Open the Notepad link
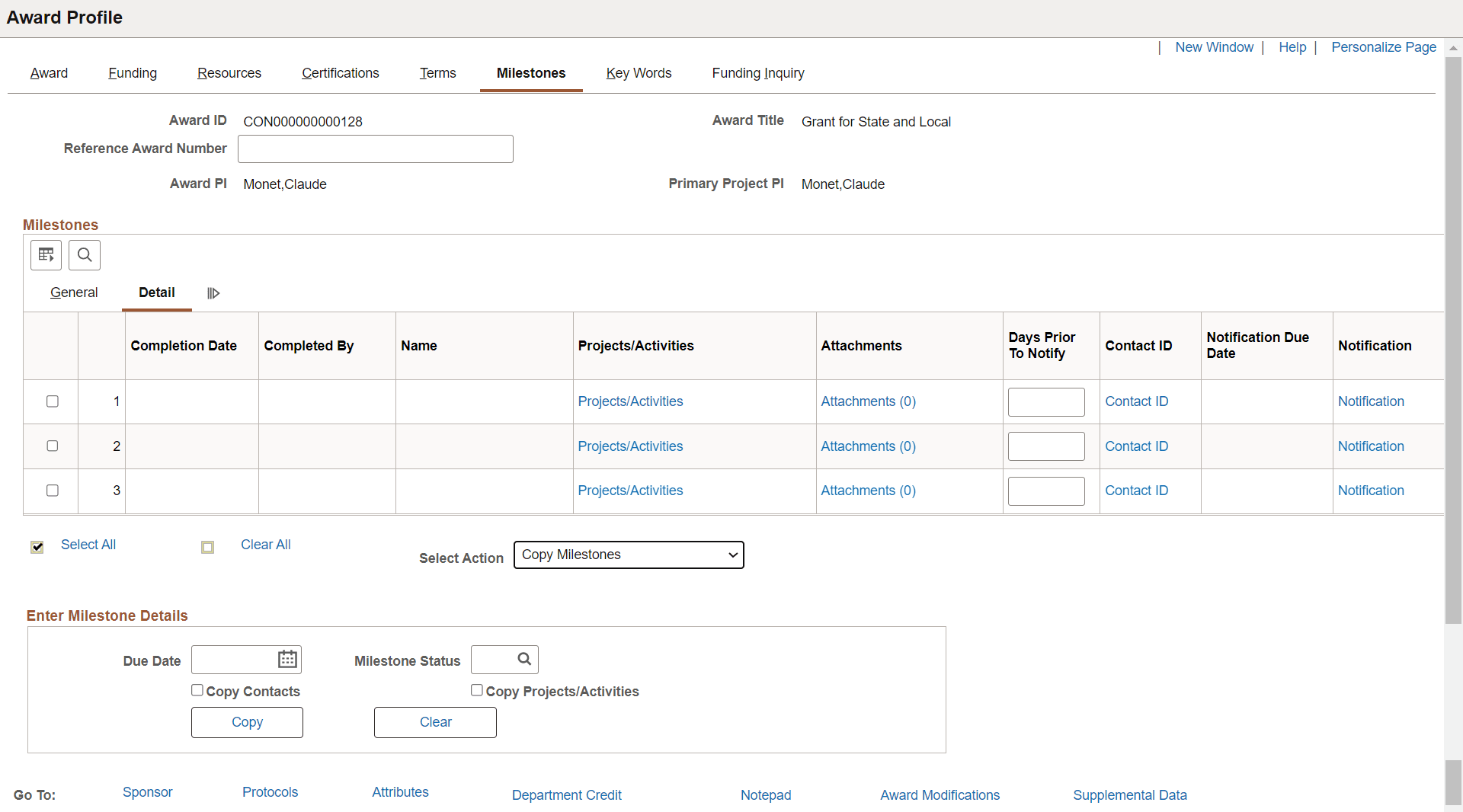This screenshot has height=812, width=1463. [x=766, y=795]
